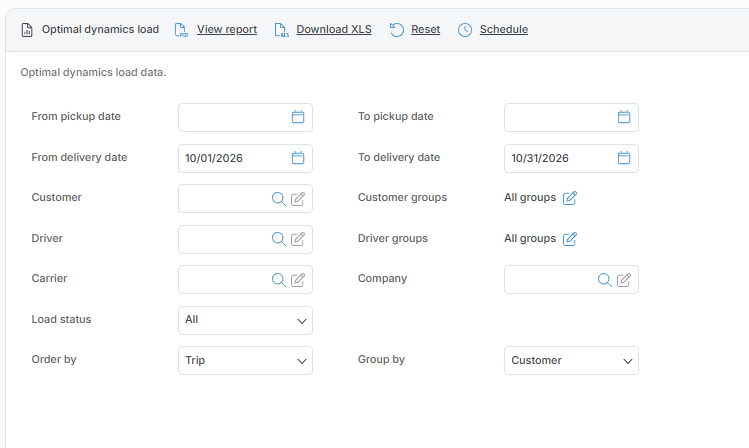Viewport: 749px width, 448px height.
Task: Click the 'Group by' label
Action: point(381,360)
